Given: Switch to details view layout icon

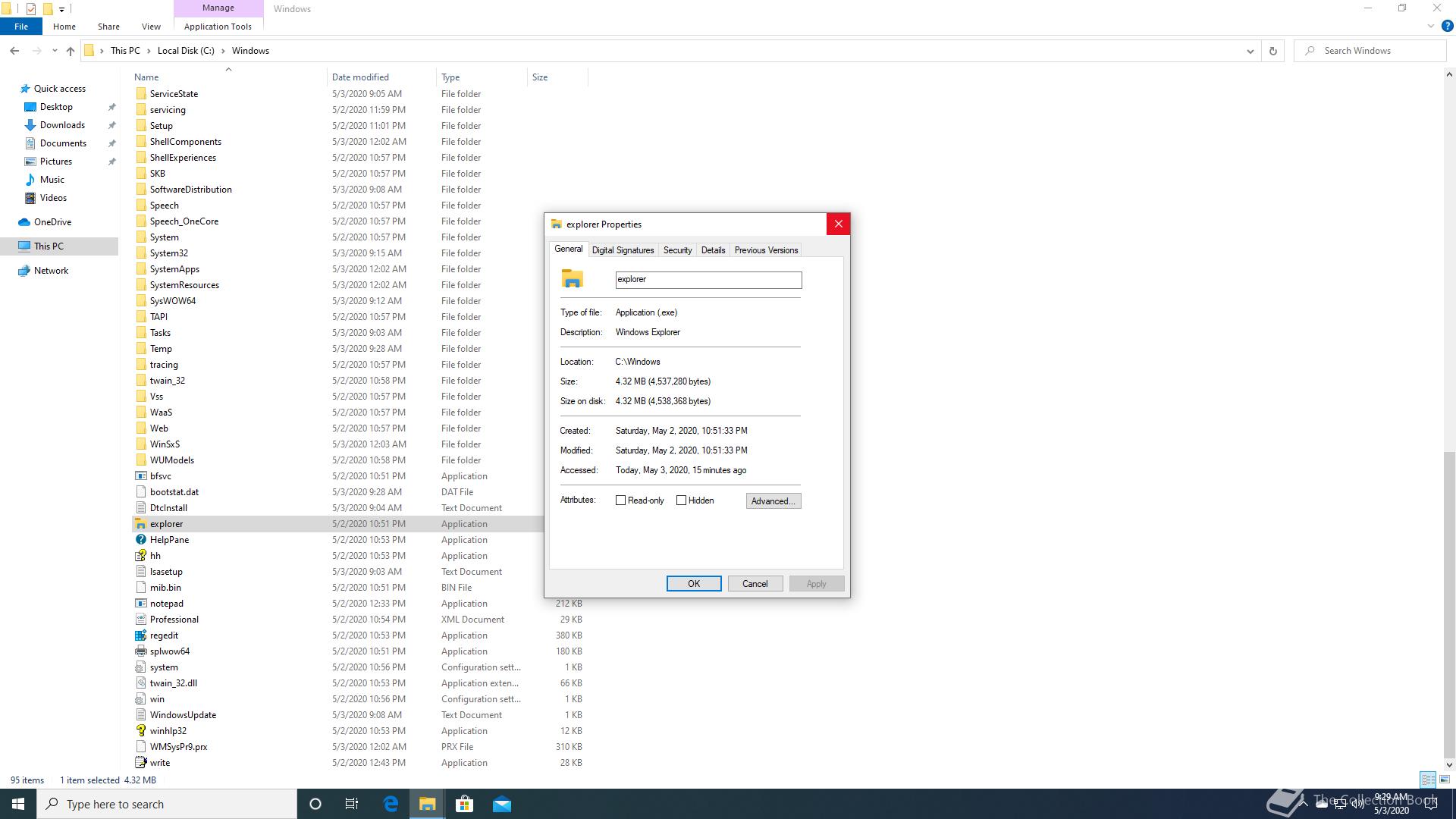Looking at the screenshot, I should tap(1428, 780).
